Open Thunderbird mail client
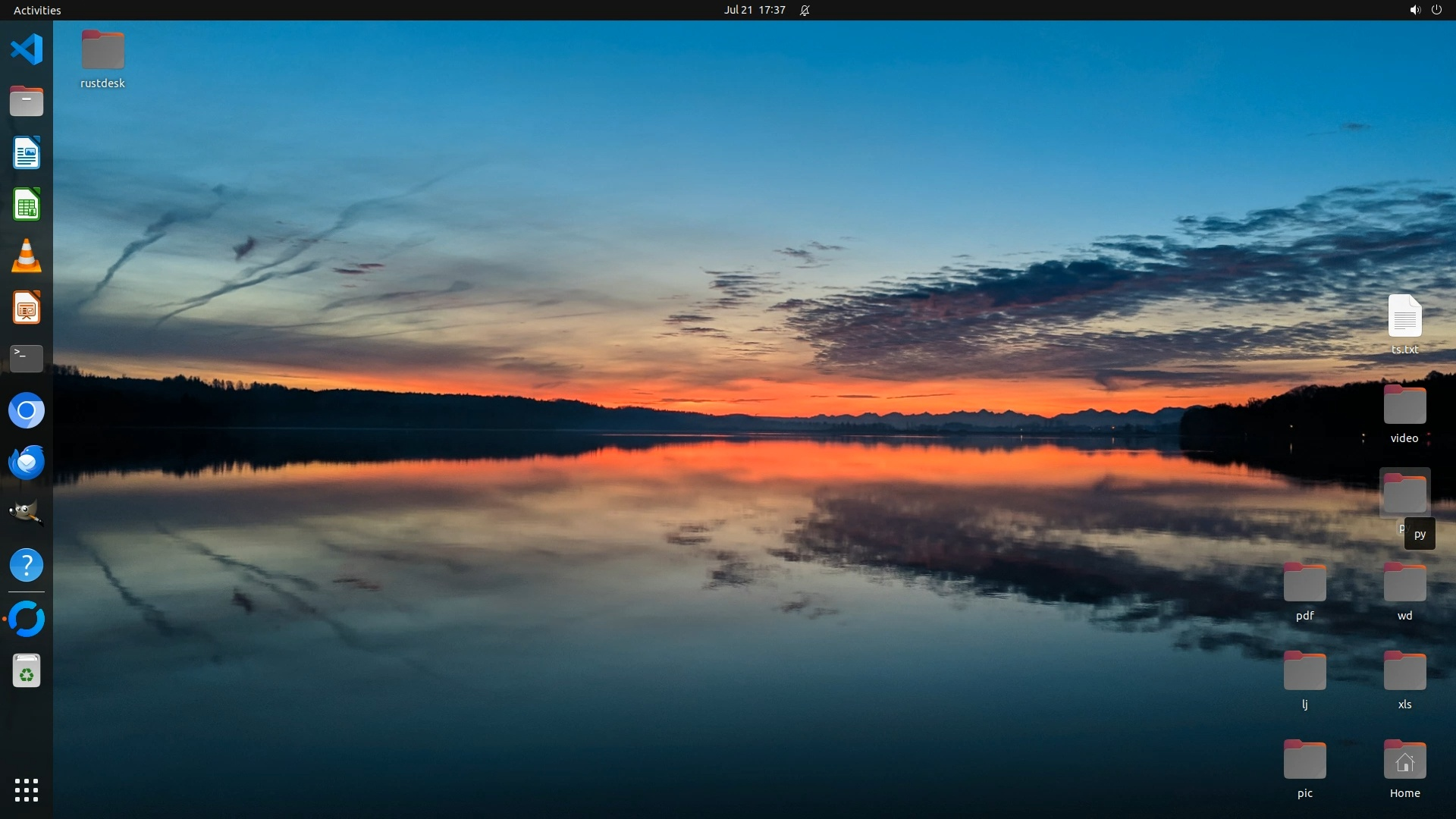This screenshot has width=1456, height=819. [27, 462]
